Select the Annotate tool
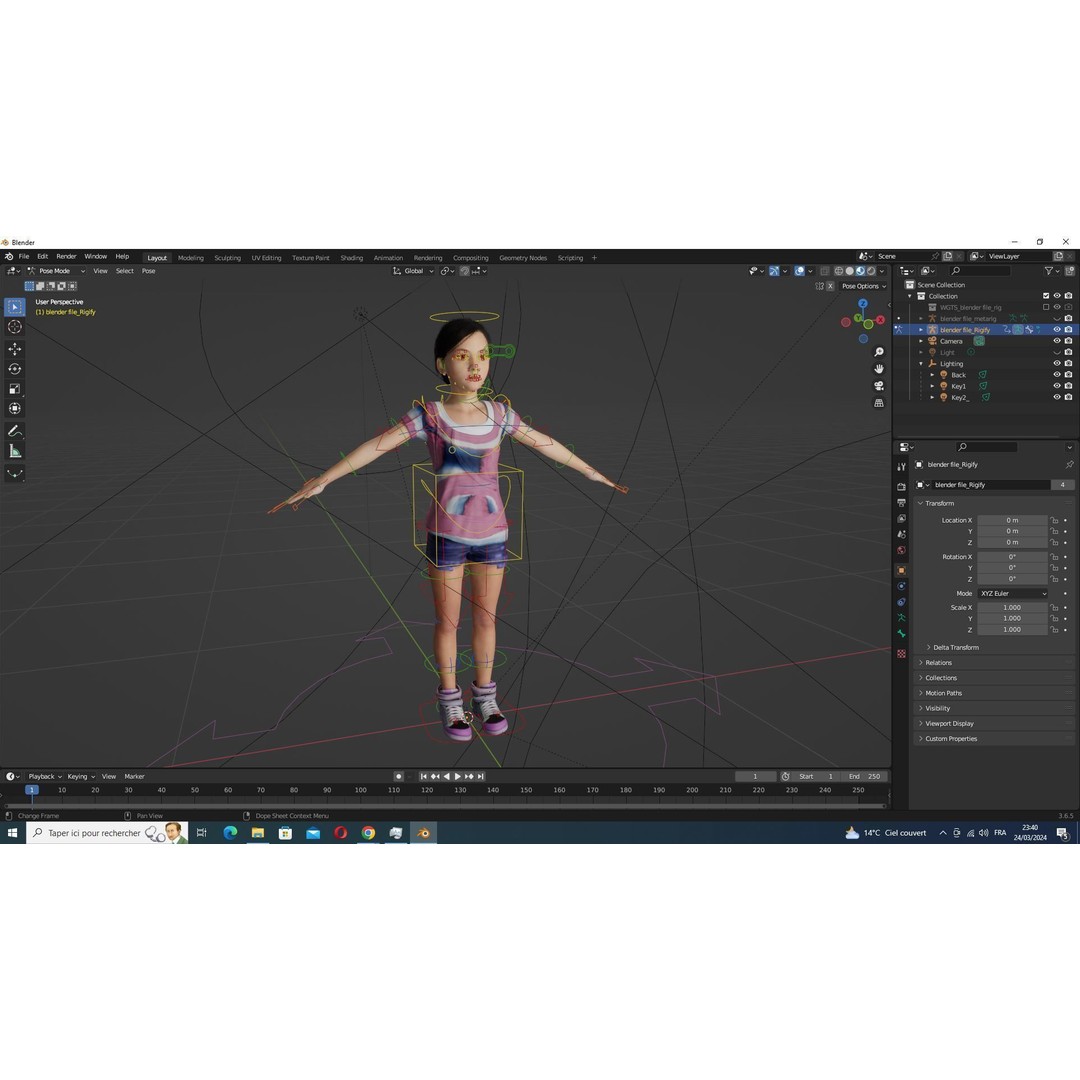 (14, 431)
